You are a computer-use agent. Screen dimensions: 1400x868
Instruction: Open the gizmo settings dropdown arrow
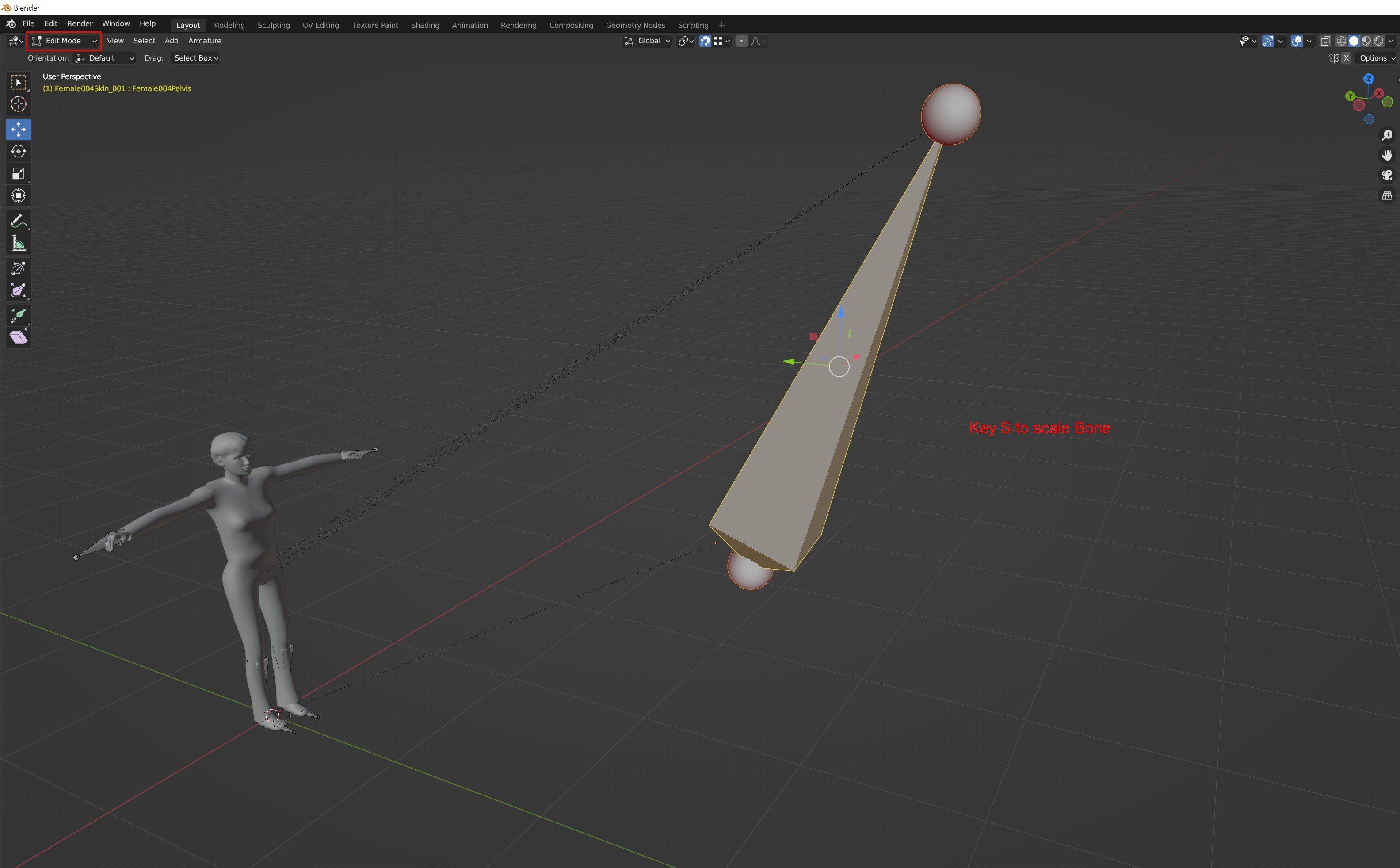click(x=1280, y=41)
